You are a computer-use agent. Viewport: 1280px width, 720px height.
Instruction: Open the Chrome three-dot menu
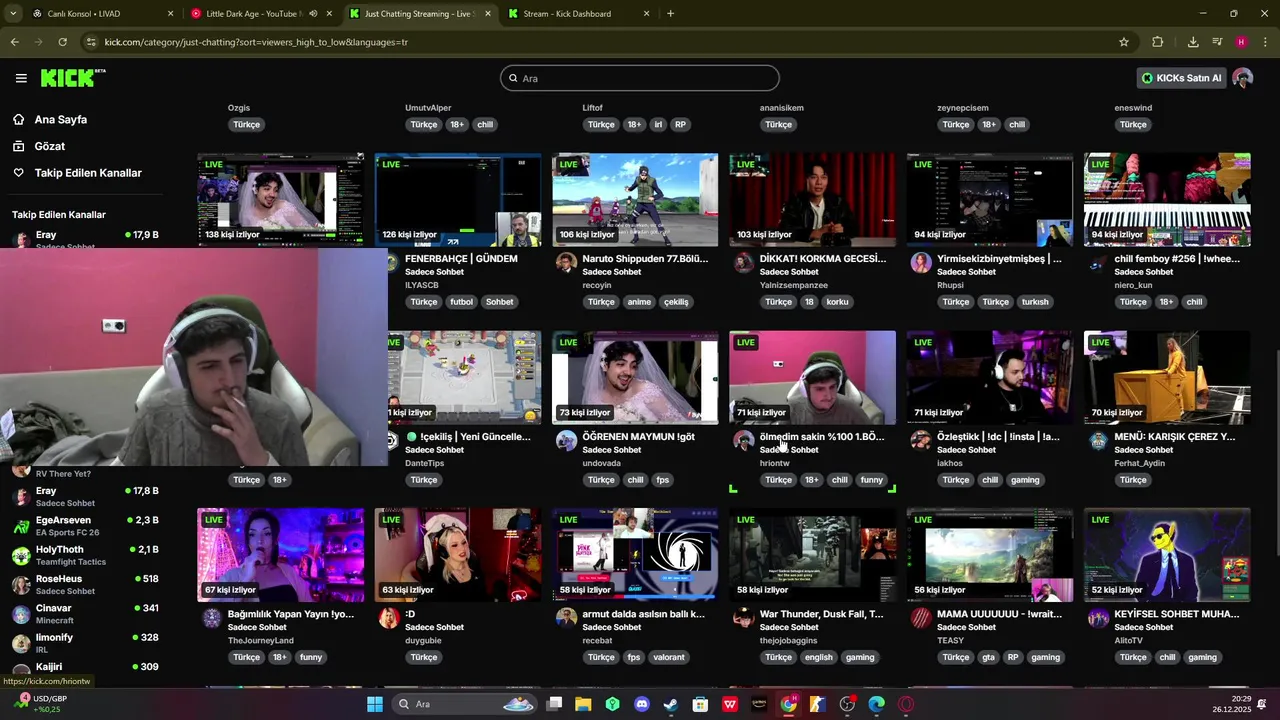tap(1266, 42)
